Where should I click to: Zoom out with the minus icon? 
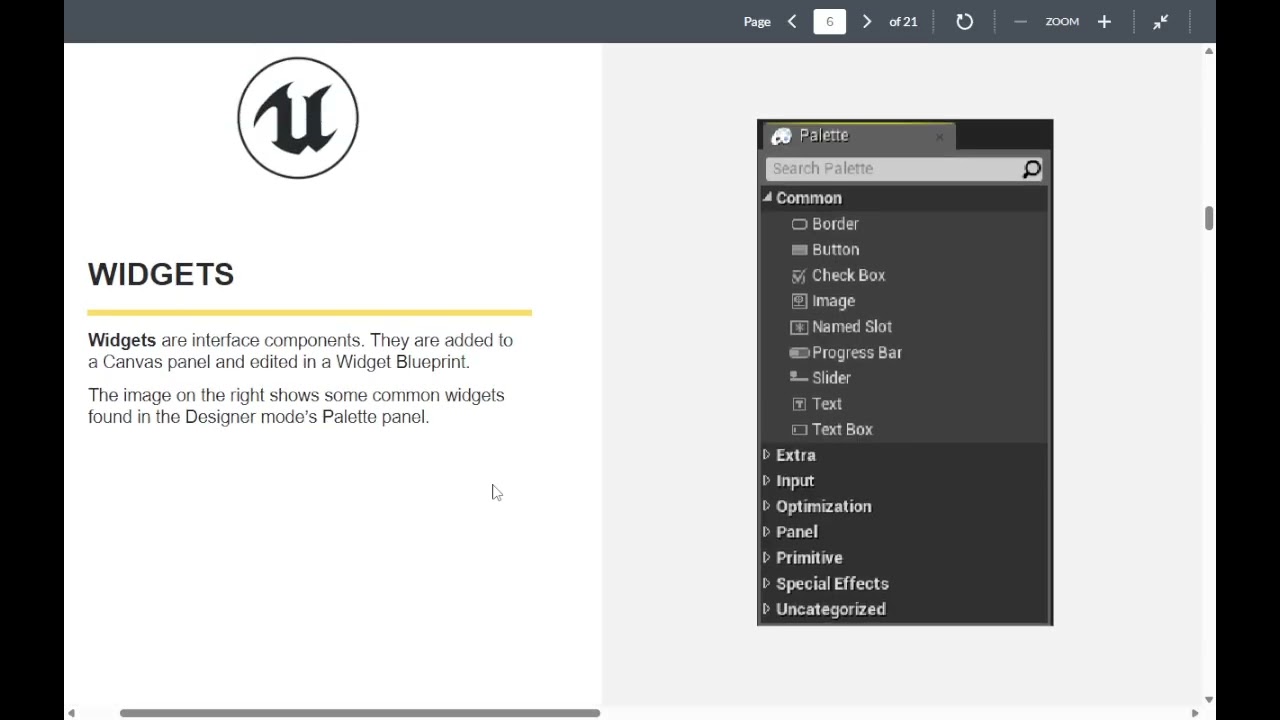click(x=1020, y=21)
